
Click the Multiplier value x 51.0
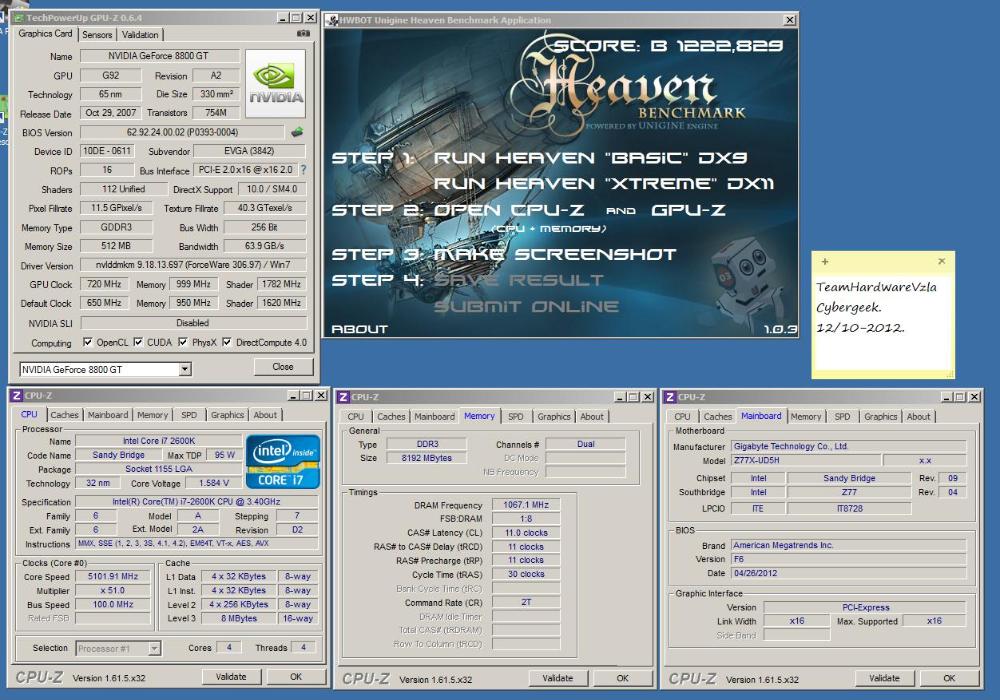pos(113,590)
